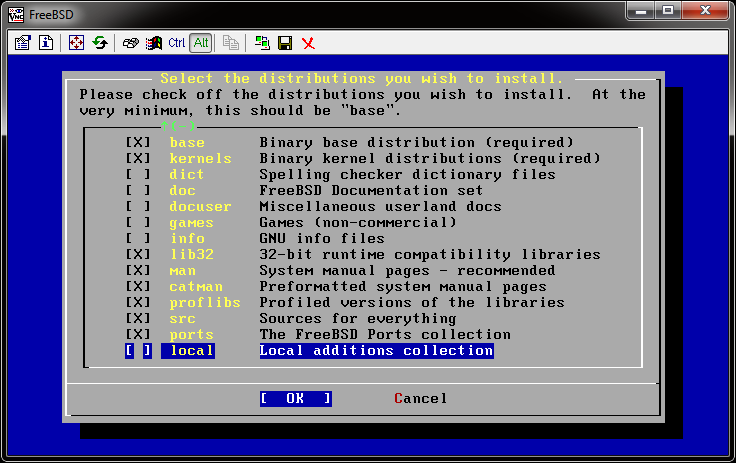This screenshot has width=736, height=463.
Task: Uncheck the lib32 distribution checkbox
Action: click(138, 254)
